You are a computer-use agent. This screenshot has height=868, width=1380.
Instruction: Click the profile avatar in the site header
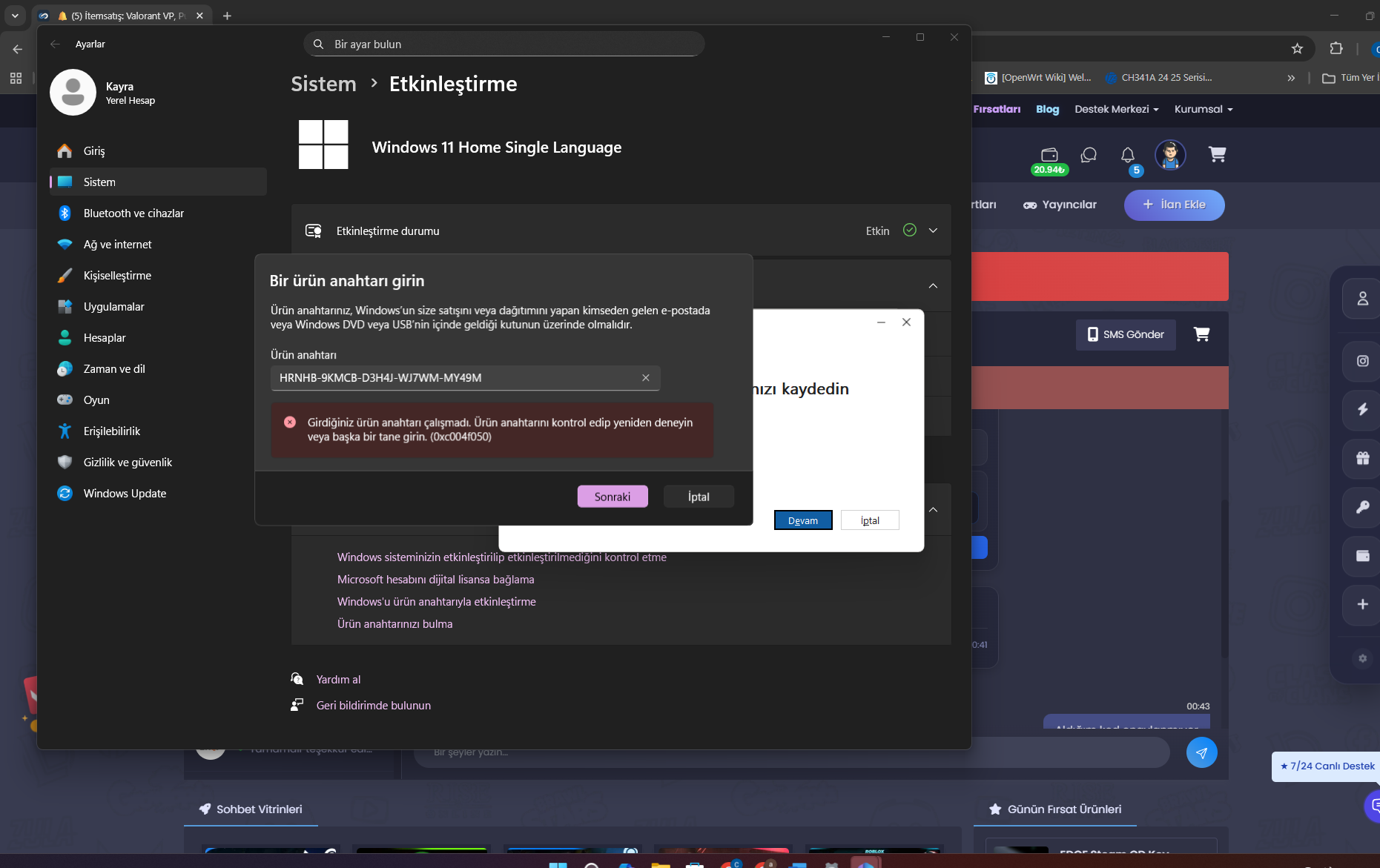click(x=1170, y=155)
